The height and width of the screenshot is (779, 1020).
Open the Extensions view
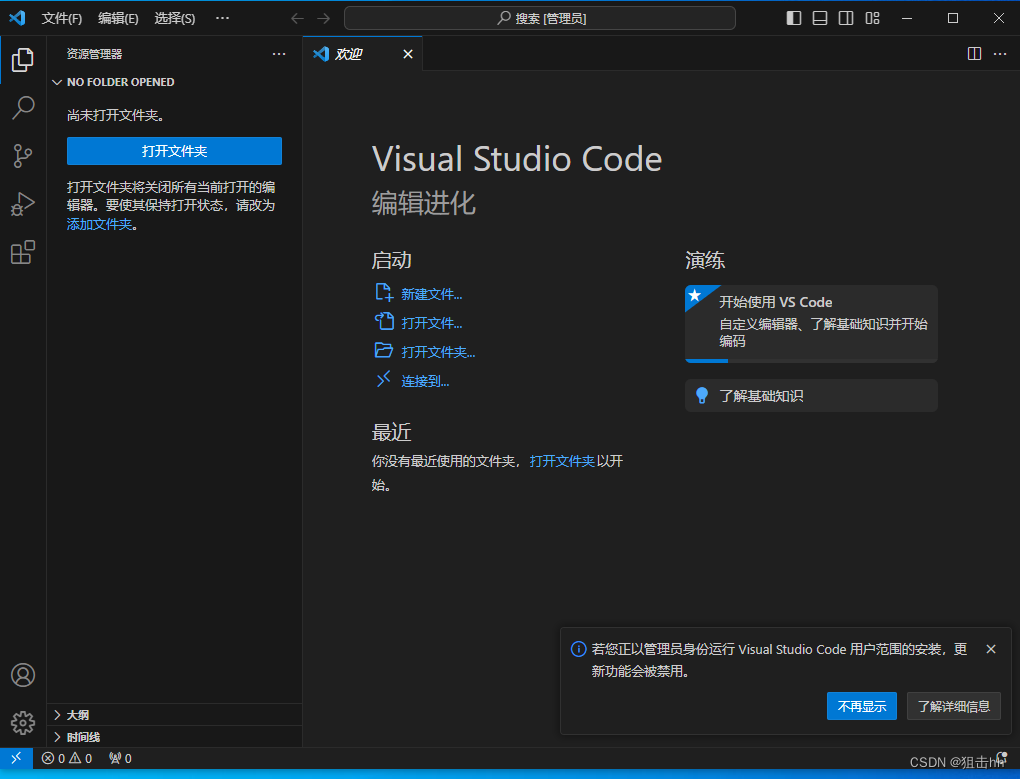pos(23,252)
